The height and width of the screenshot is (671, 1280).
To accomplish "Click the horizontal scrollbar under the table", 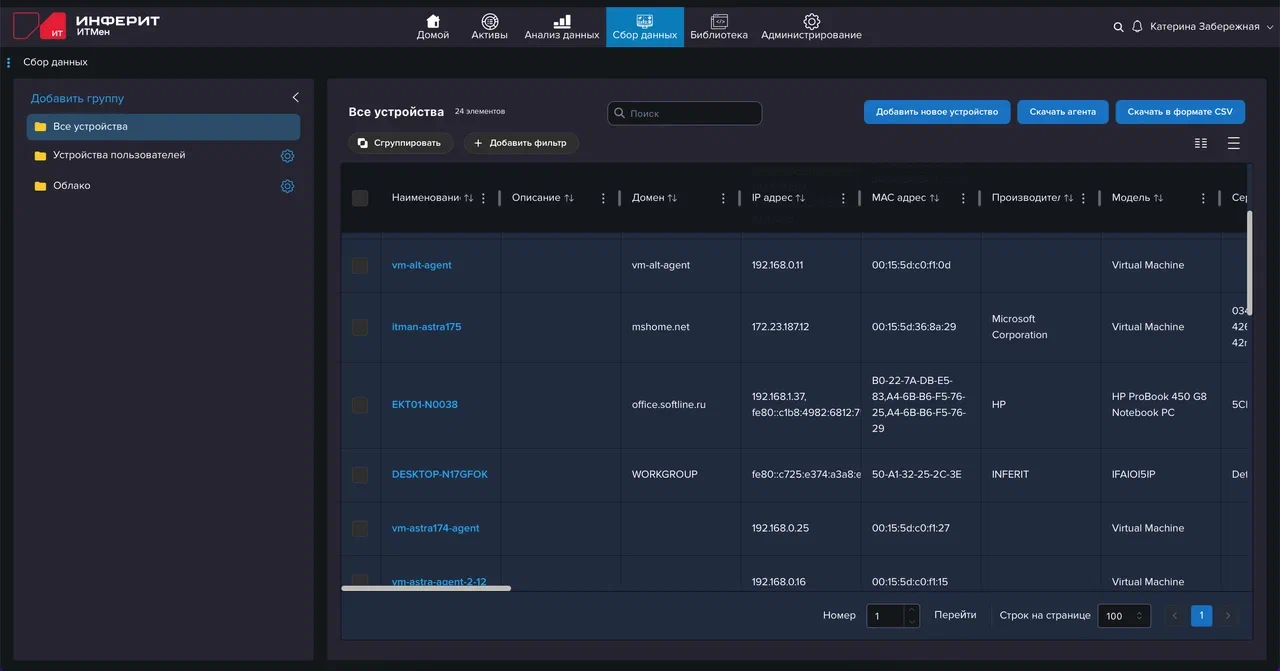I will coord(426,588).
